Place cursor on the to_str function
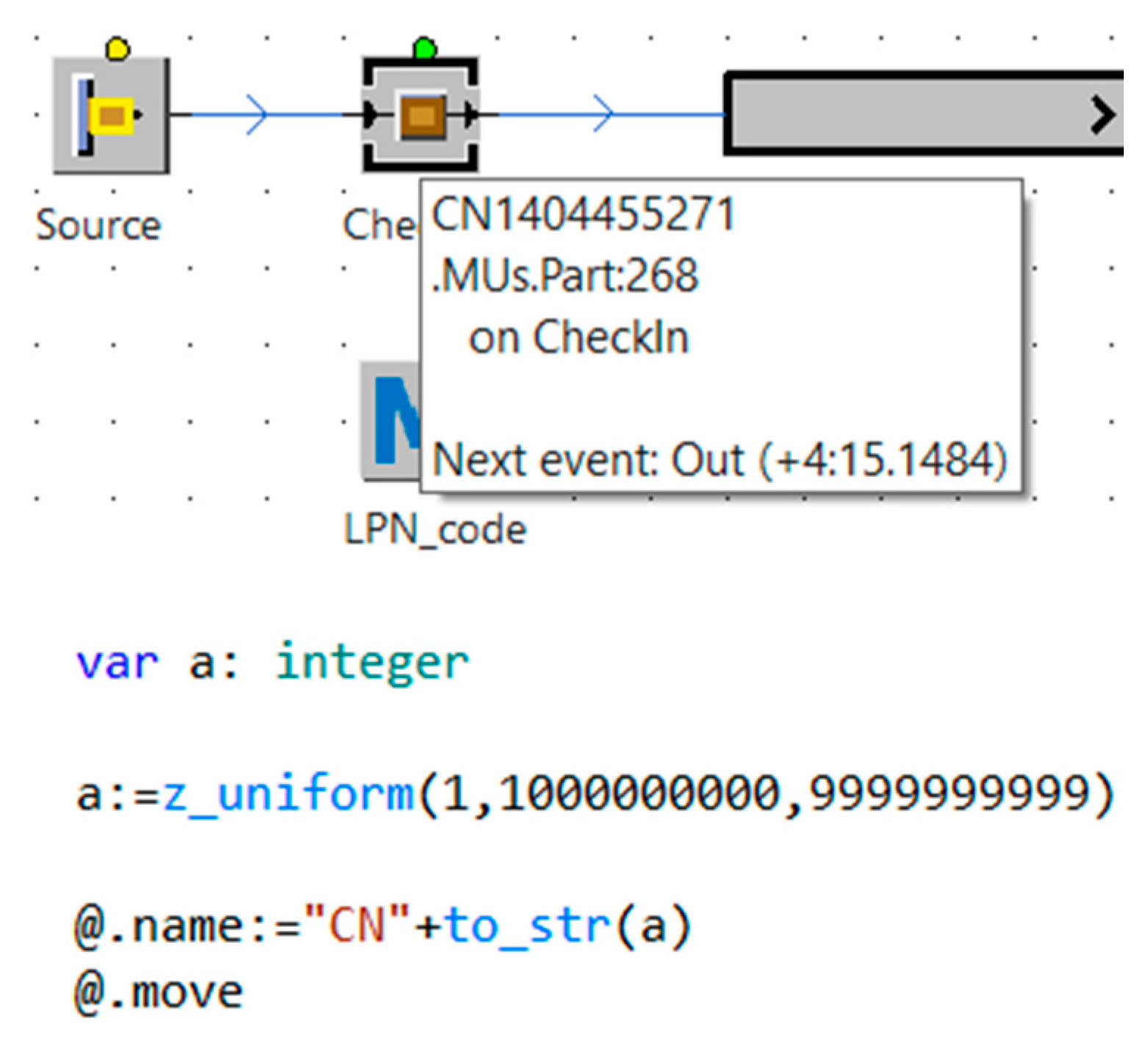The height and width of the screenshot is (1047, 1148). [x=528, y=926]
